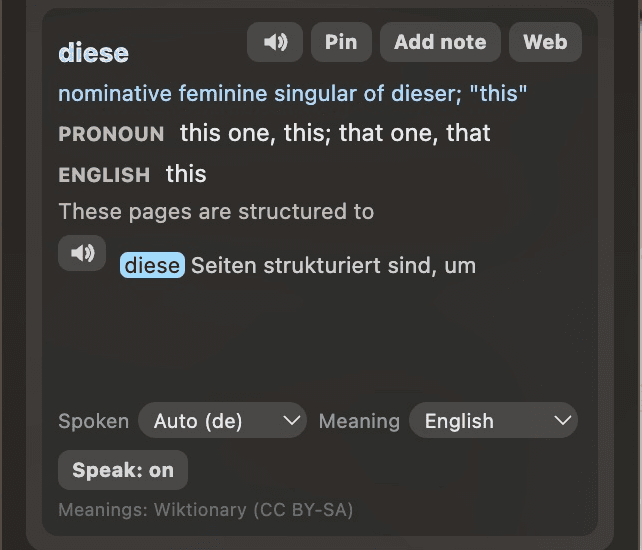Click the word Seiten in the sentence
This screenshot has width=642, height=550.
pos(224,265)
